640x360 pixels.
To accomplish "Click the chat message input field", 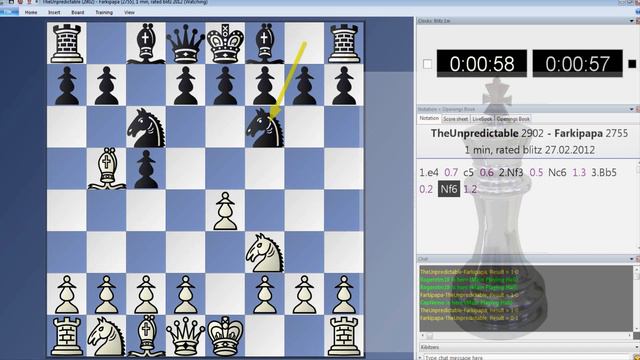I will click(527, 357).
